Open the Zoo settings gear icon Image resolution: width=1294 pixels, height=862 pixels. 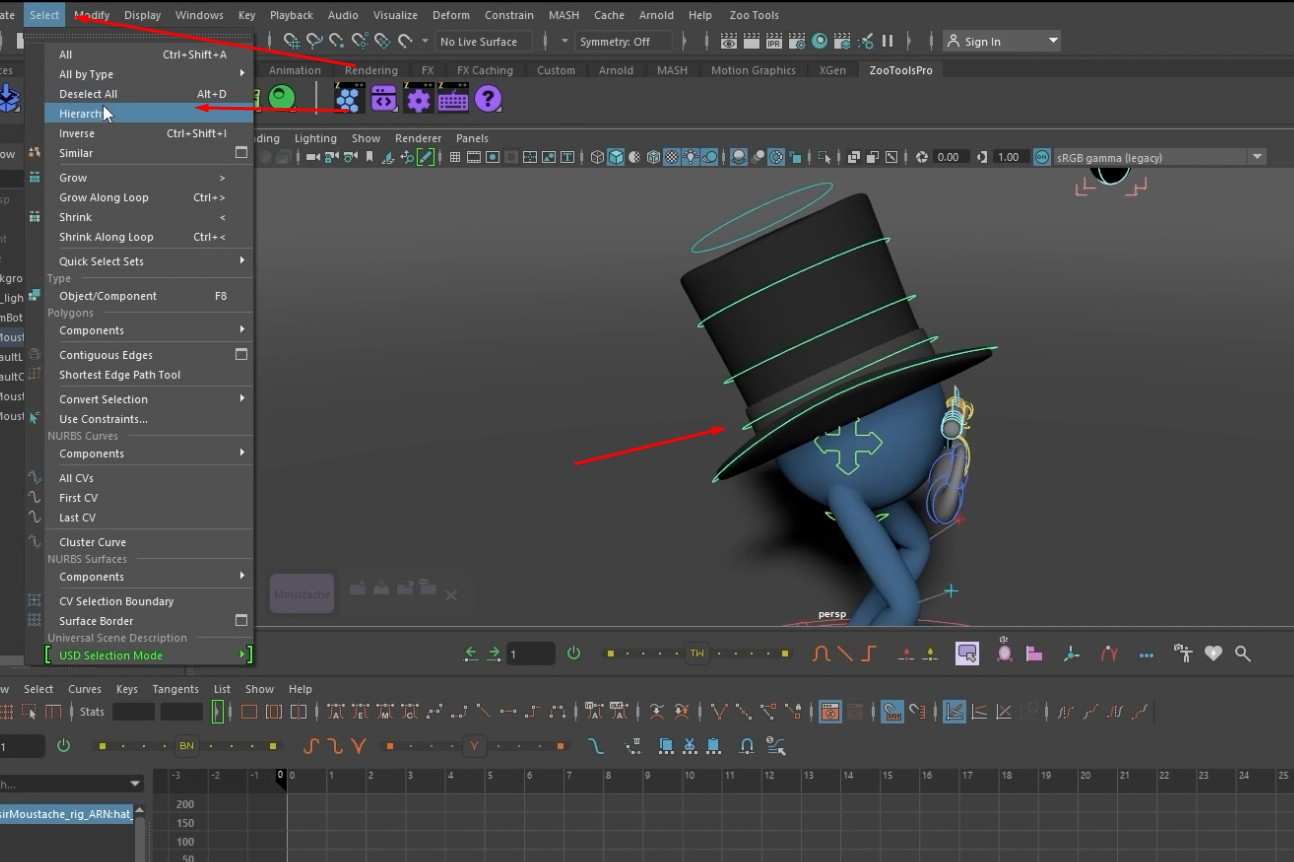click(x=418, y=99)
